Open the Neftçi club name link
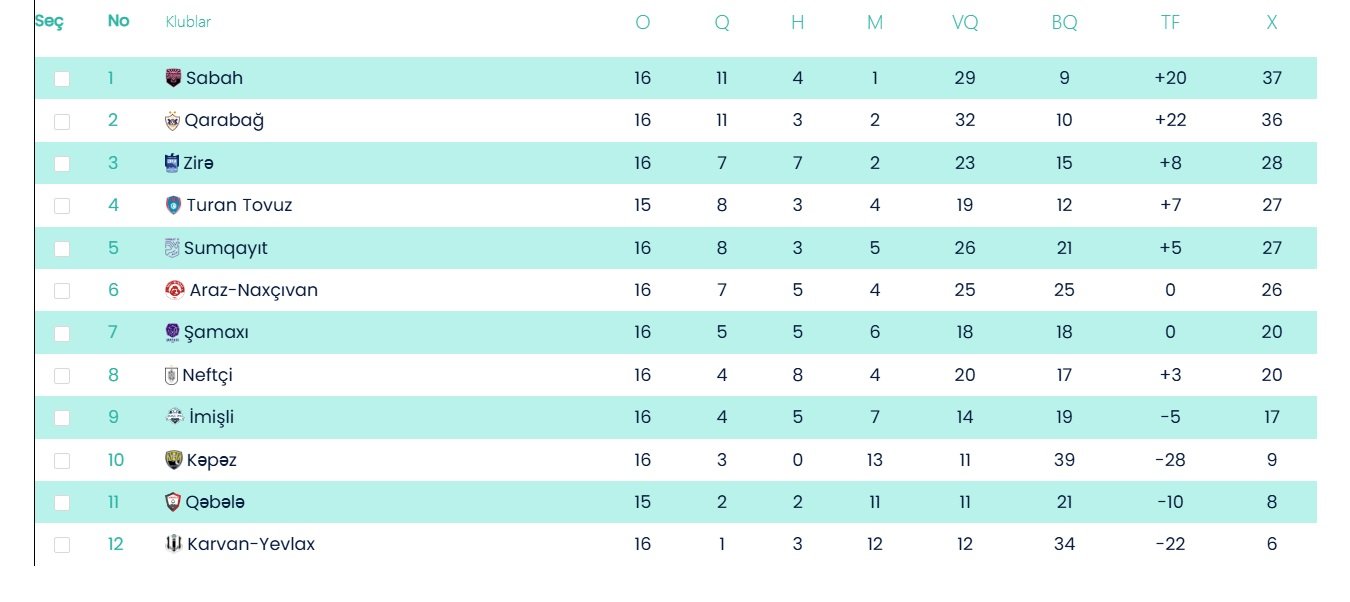Screen dimensions: 1350x602 [208, 376]
